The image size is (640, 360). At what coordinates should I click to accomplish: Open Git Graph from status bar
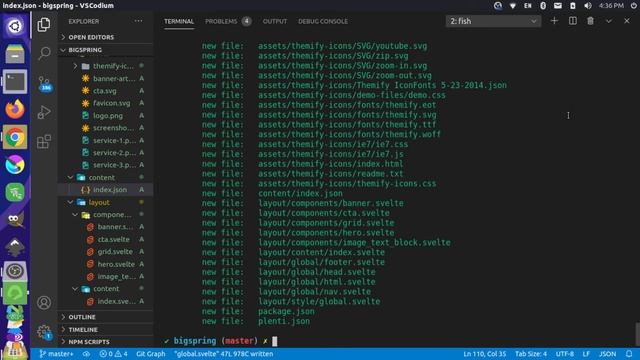coord(151,354)
